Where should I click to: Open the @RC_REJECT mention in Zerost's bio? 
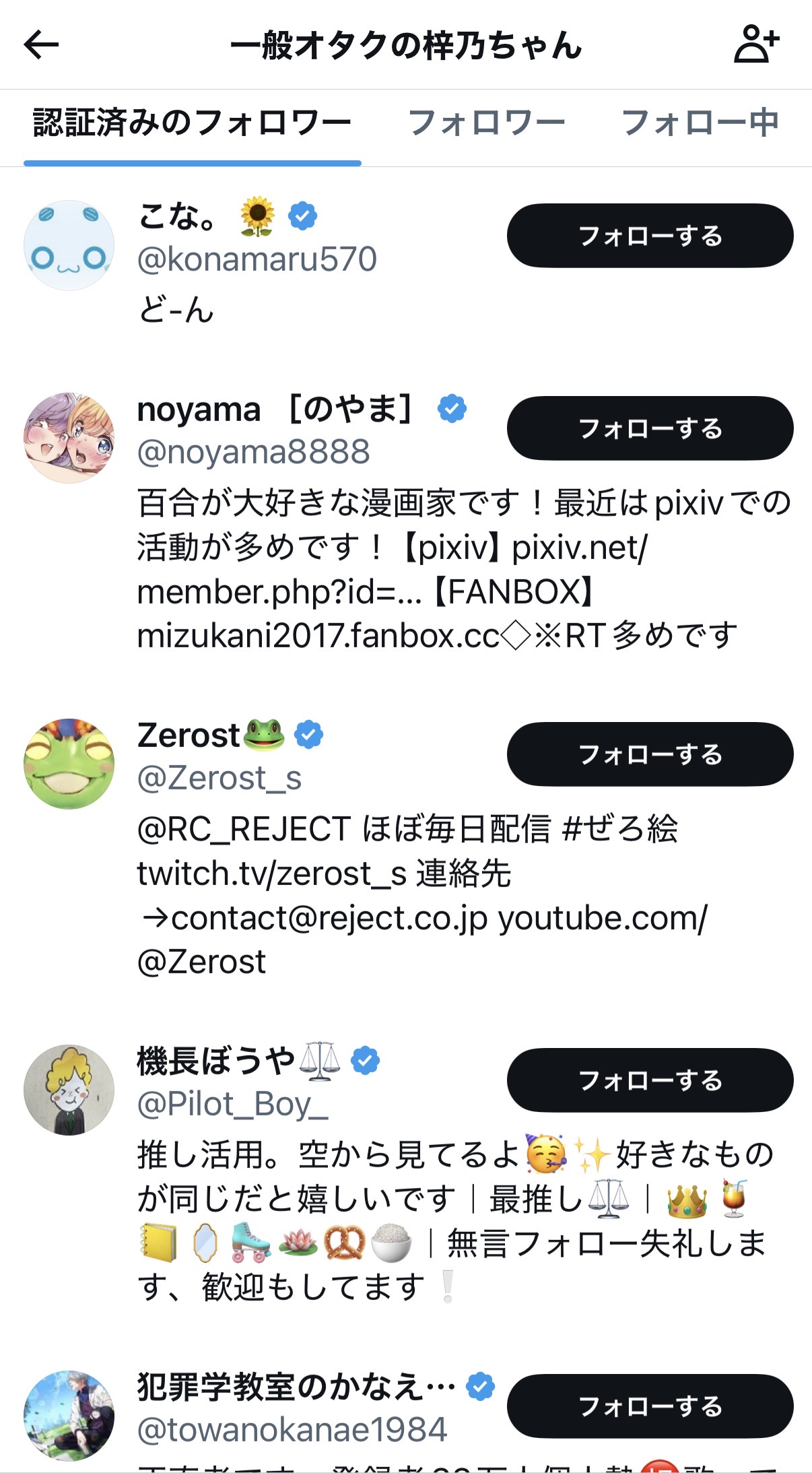(x=244, y=829)
